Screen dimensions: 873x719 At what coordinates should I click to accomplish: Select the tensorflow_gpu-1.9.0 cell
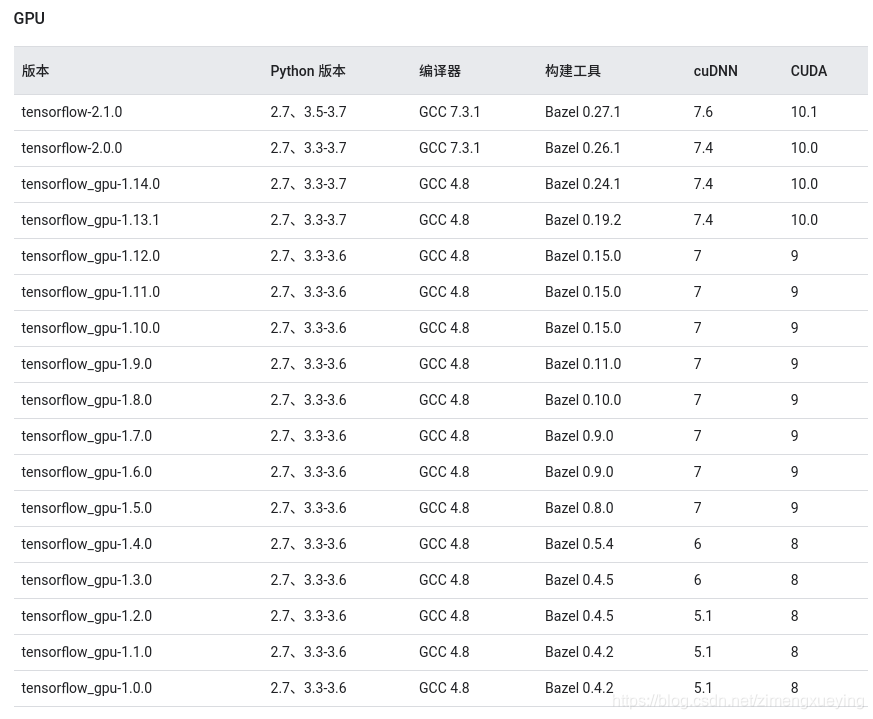(x=87, y=364)
